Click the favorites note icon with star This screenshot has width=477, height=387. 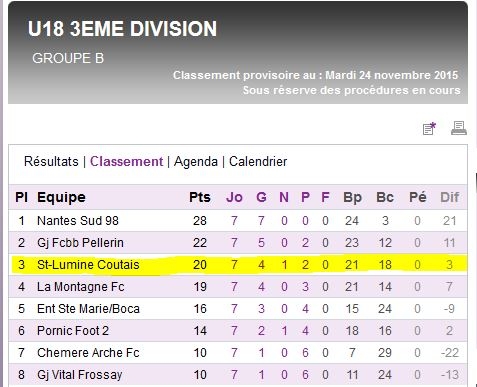(429, 128)
